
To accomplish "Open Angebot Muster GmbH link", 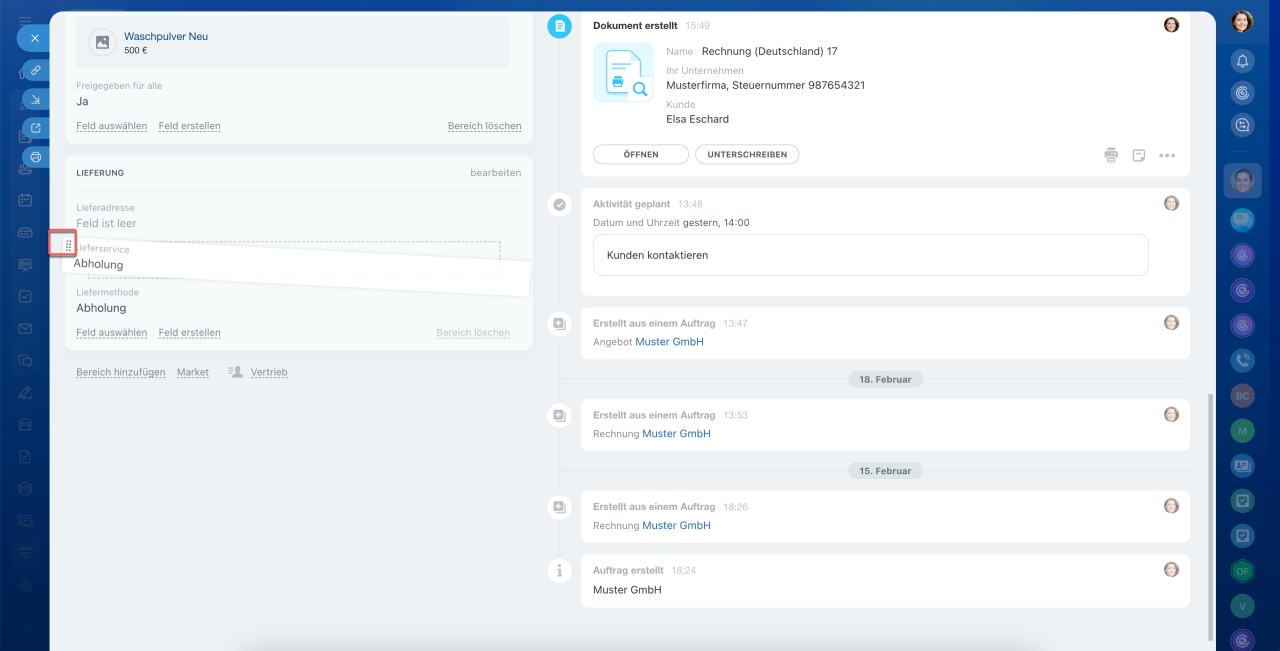I will point(669,342).
